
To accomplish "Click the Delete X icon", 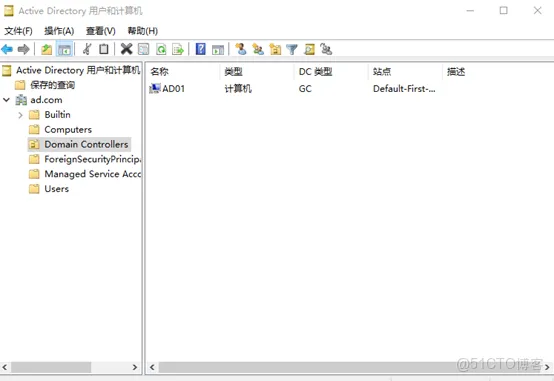I will [x=126, y=49].
